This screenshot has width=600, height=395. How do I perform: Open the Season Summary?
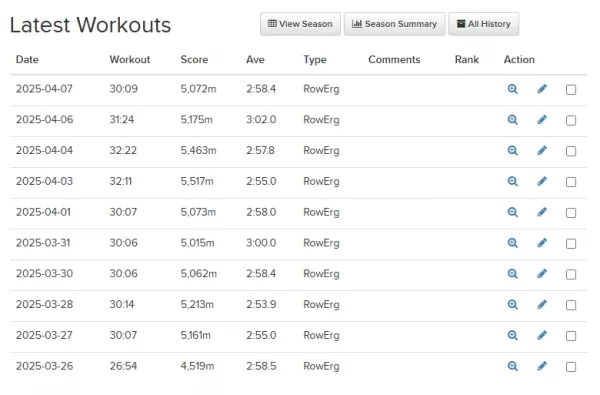click(394, 24)
